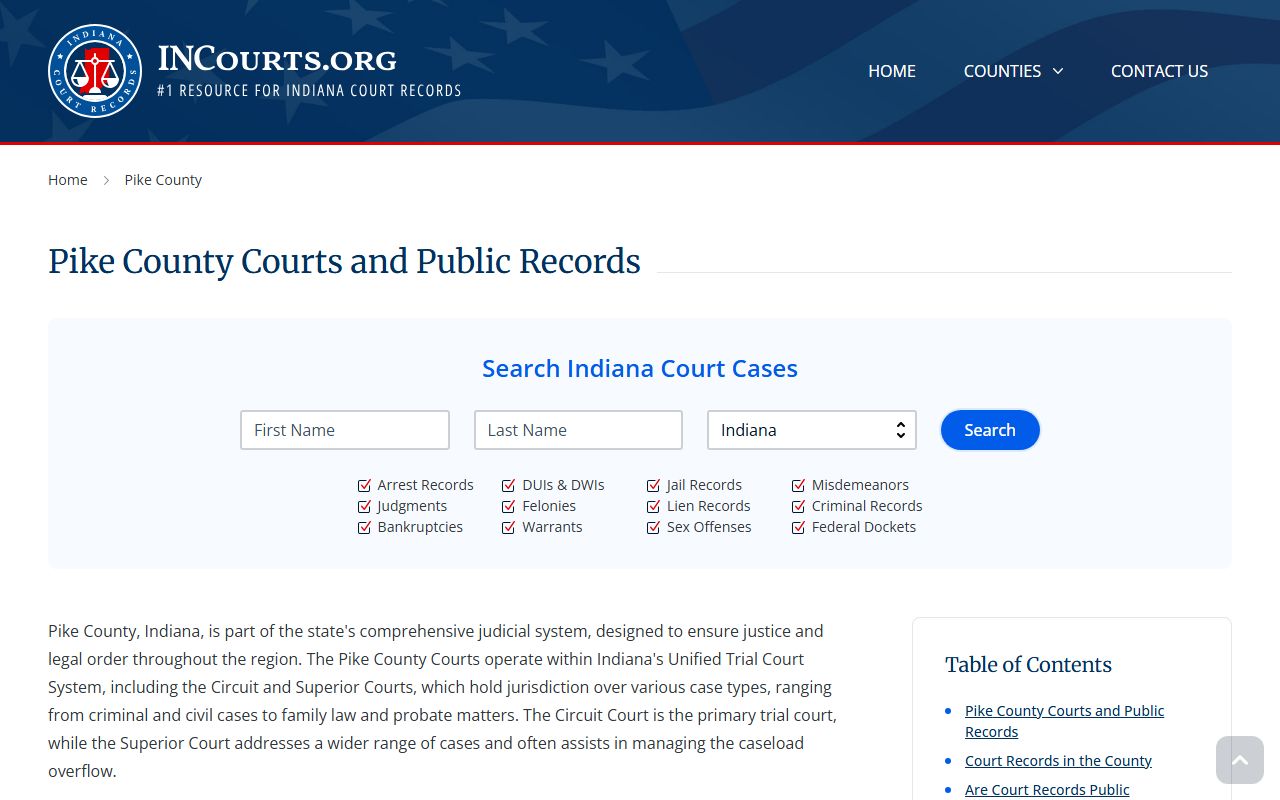This screenshot has width=1280, height=800.
Task: Open the Home nav menu item
Action: pyautogui.click(x=892, y=71)
